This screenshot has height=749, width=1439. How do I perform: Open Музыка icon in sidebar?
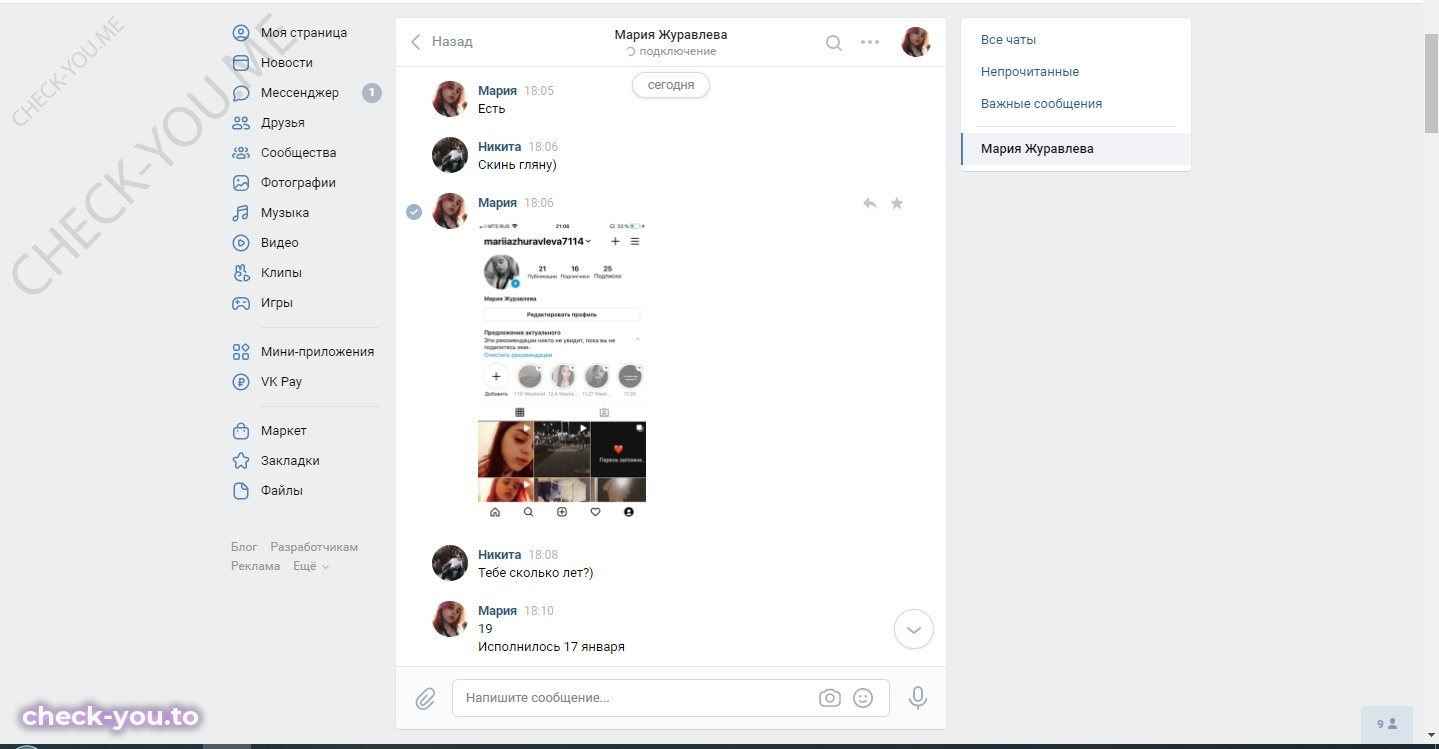pyautogui.click(x=241, y=213)
